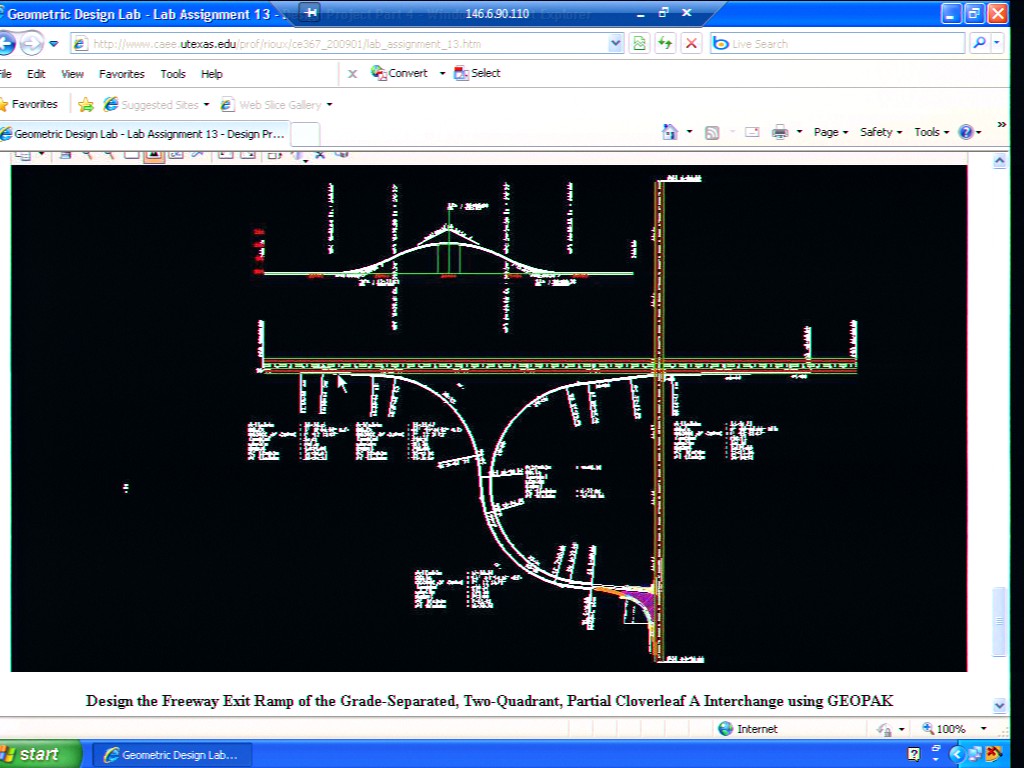
Task: Click the highlighted orange viewer toolbar icon
Action: 153,155
